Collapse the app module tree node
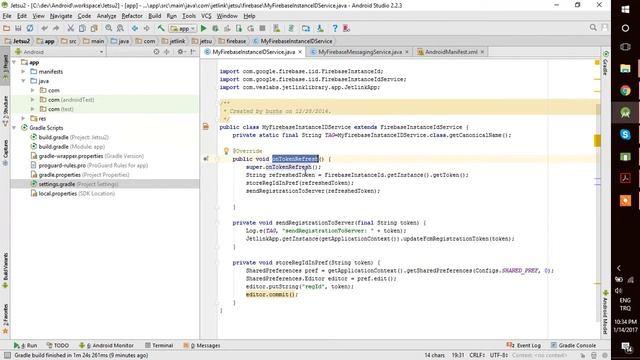640x360 pixels. pyautogui.click(x=15, y=62)
